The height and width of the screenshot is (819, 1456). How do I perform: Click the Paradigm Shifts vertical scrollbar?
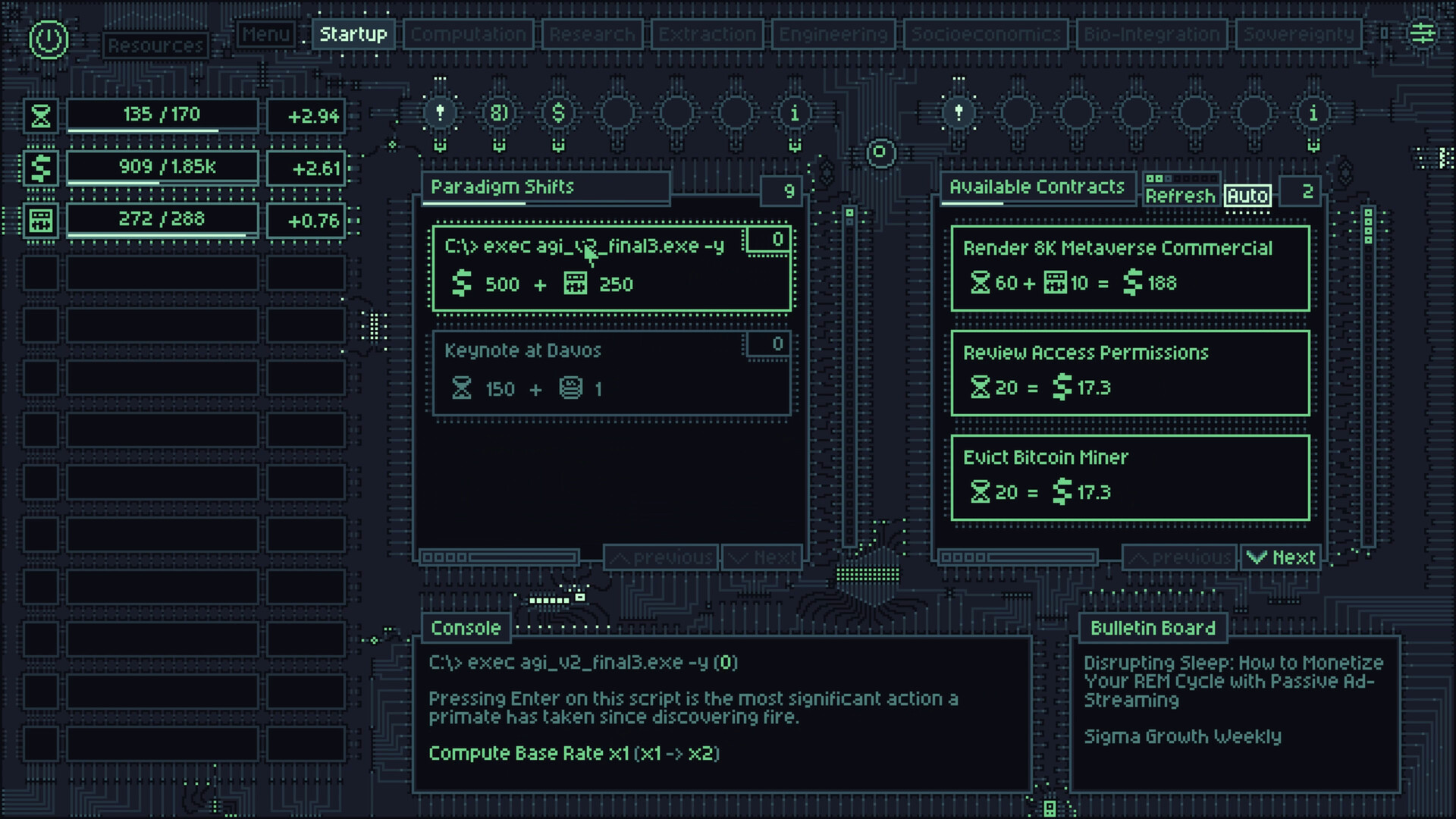pyautogui.click(x=849, y=375)
